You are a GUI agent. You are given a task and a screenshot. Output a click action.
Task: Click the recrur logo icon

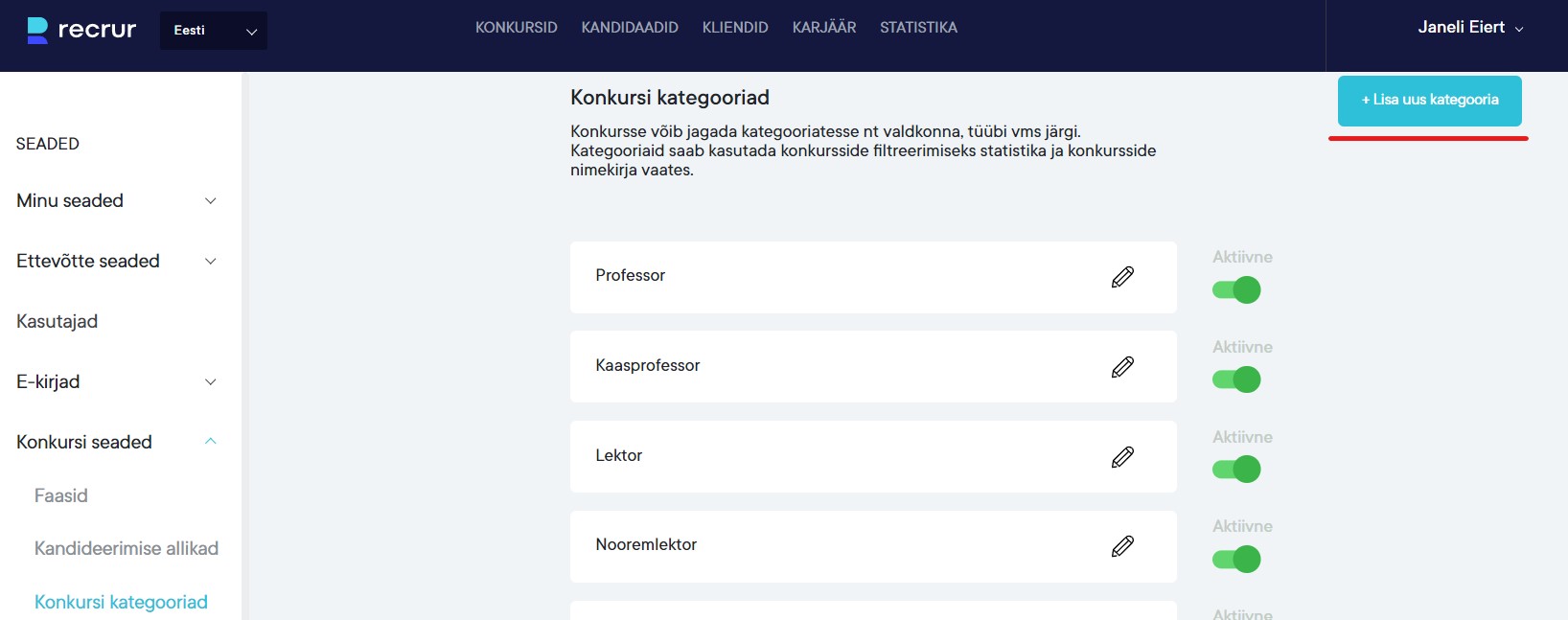[x=37, y=30]
